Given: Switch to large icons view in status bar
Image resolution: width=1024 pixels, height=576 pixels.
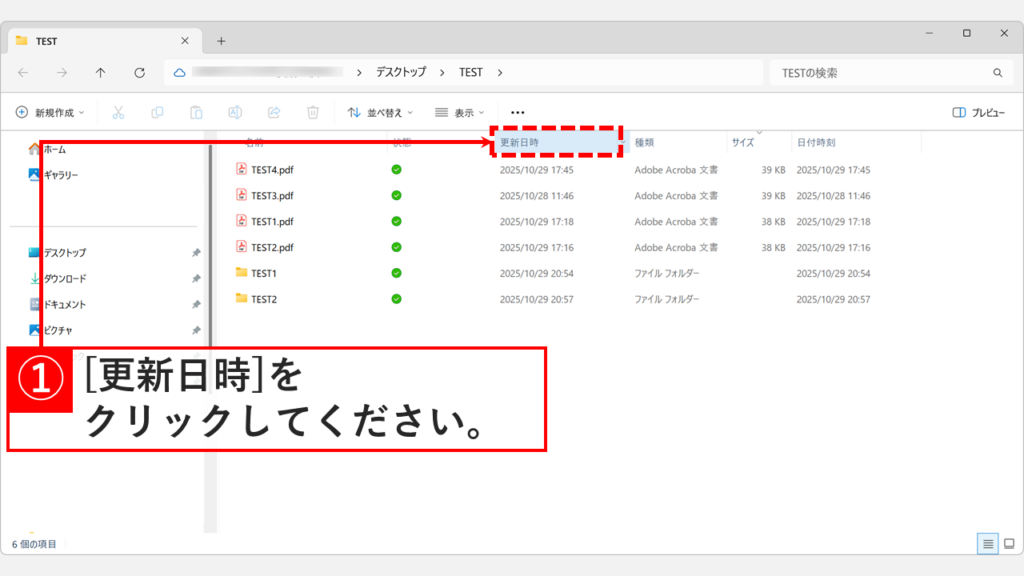Looking at the screenshot, I should click(1008, 544).
